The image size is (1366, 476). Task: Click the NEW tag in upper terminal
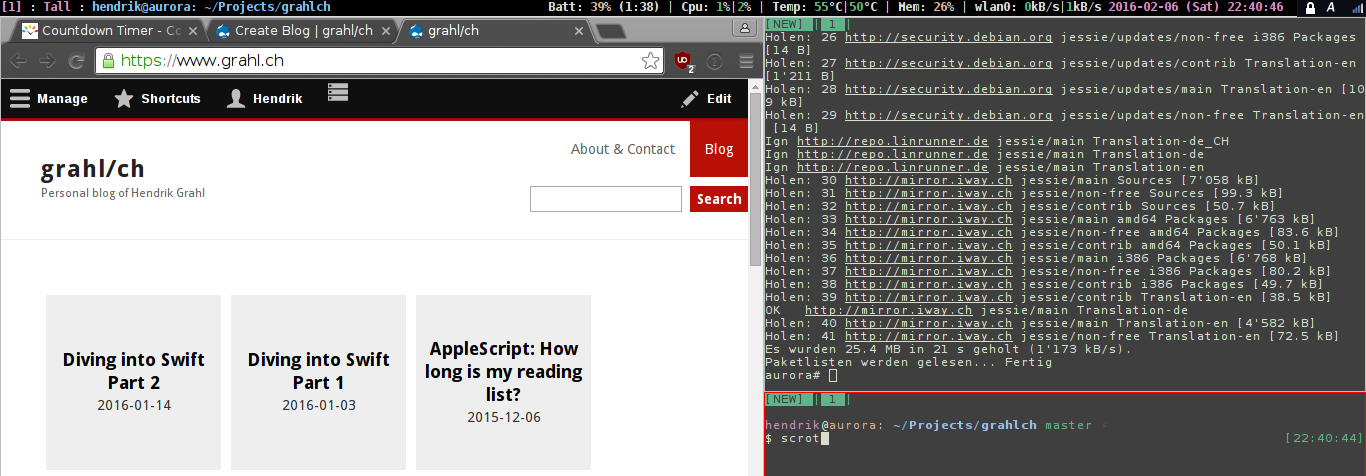click(x=788, y=23)
